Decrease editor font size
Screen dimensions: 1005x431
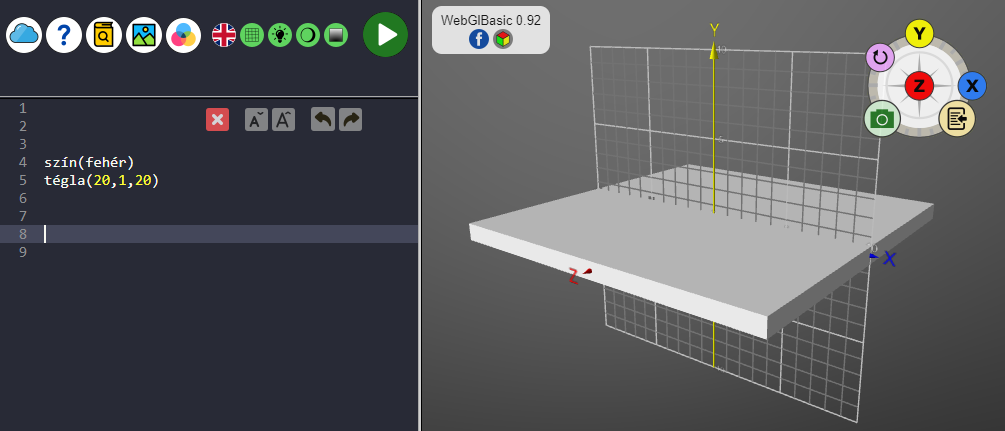pyautogui.click(x=256, y=120)
